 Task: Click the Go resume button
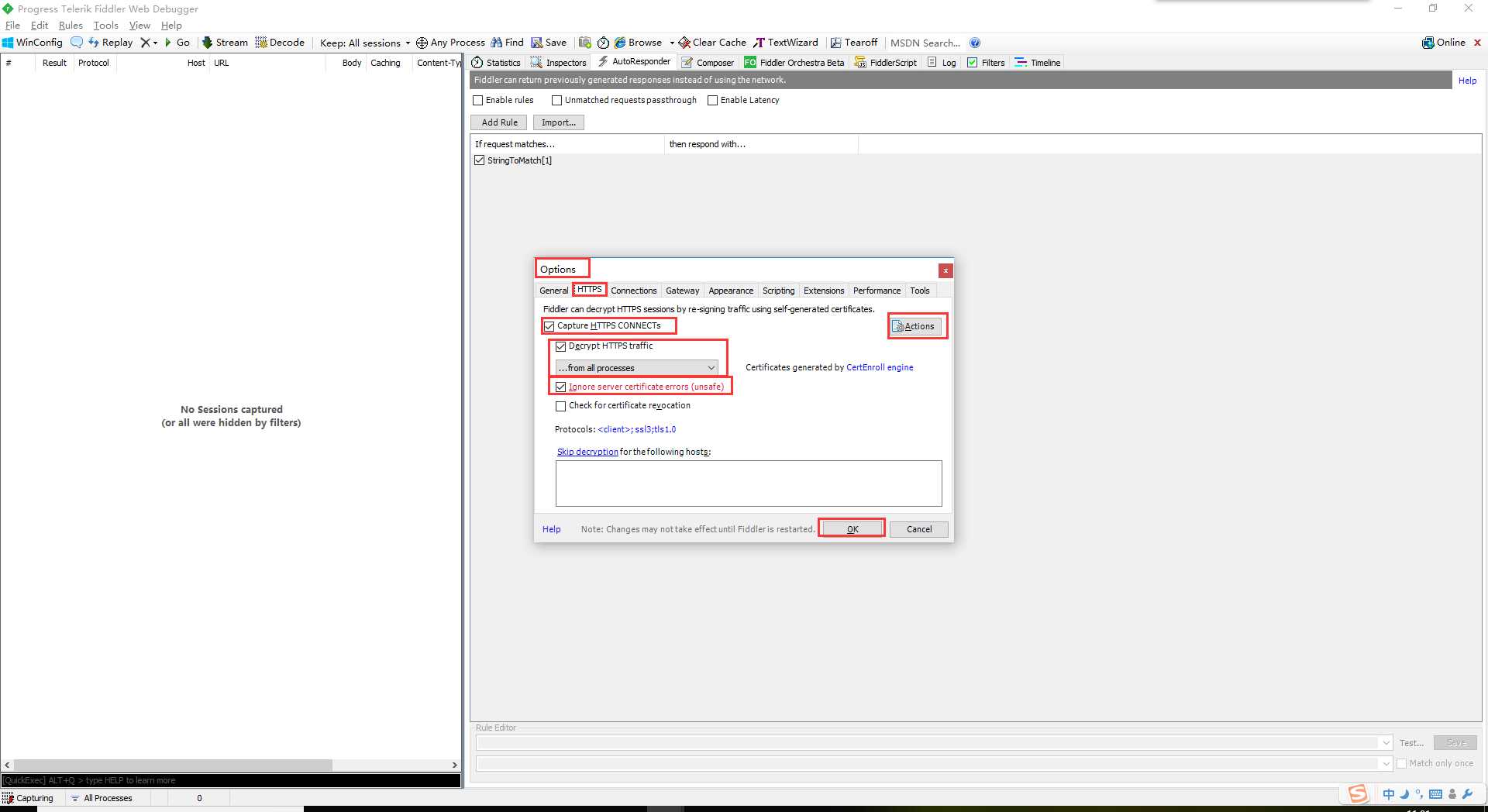coord(177,43)
